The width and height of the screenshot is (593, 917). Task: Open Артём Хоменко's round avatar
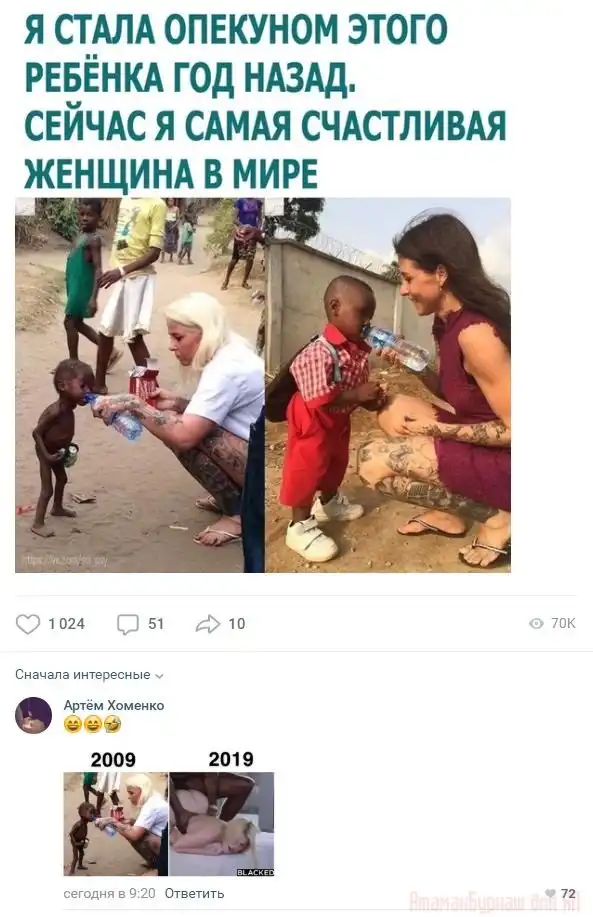[33, 715]
